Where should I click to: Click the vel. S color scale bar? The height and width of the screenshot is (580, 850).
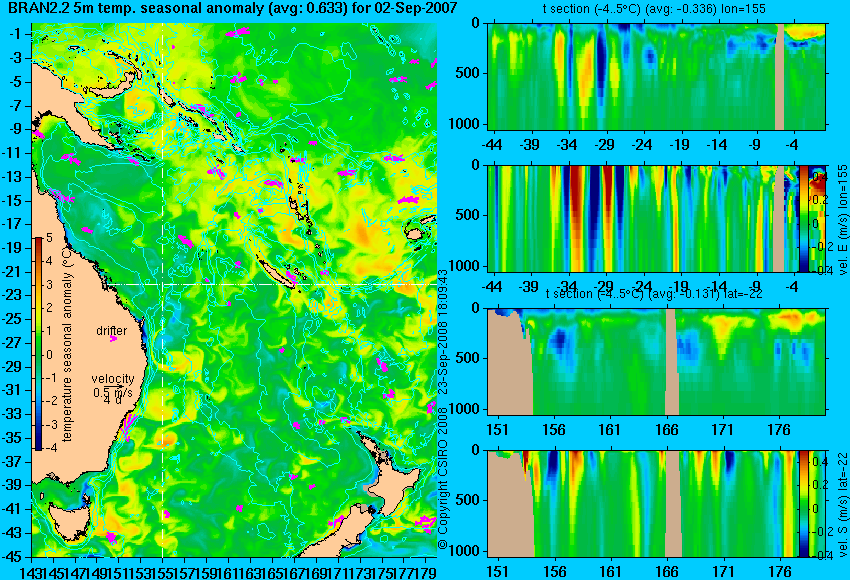(803, 504)
